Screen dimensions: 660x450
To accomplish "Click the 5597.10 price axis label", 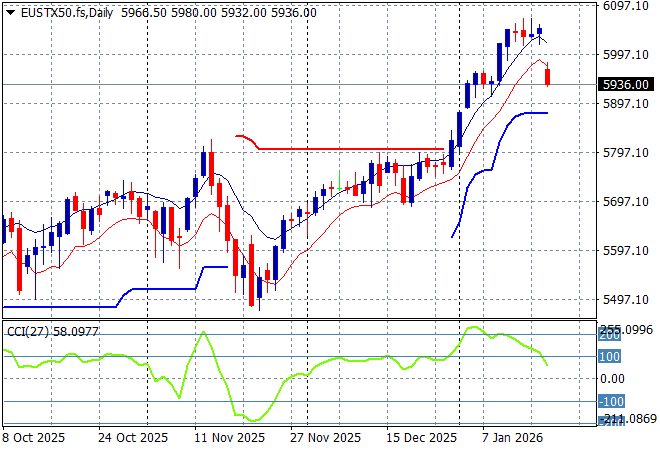I will [626, 250].
